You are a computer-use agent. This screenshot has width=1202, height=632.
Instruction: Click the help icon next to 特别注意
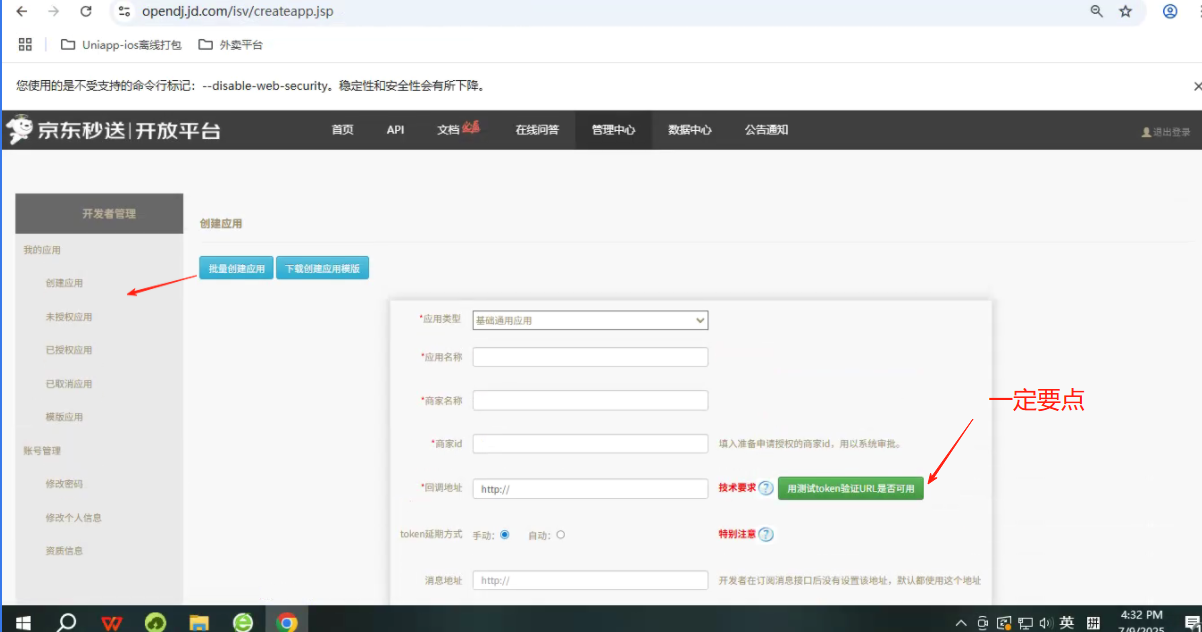click(x=766, y=534)
